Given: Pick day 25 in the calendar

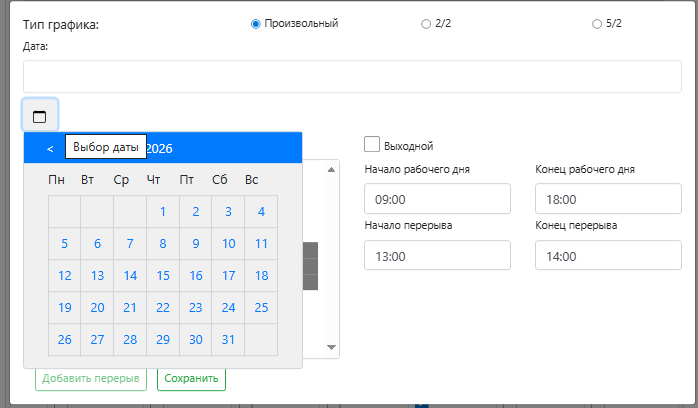Looking at the screenshot, I should 261,307.
